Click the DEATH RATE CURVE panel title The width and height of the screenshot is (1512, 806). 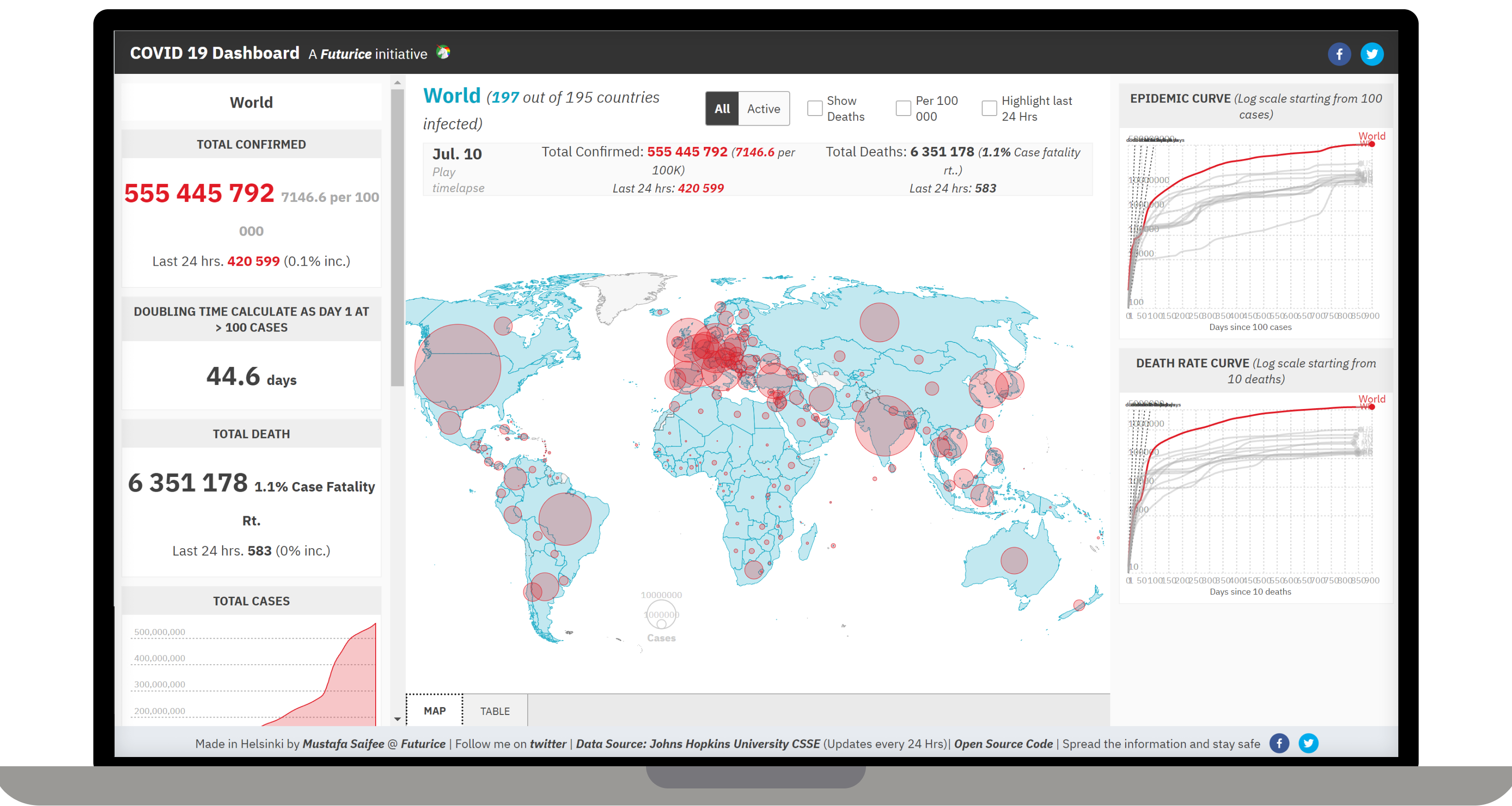coord(1256,371)
